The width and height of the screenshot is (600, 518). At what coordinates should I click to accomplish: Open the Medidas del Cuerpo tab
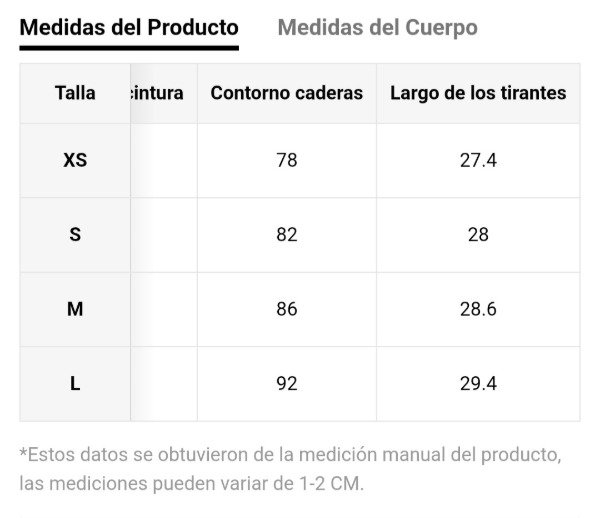click(x=377, y=27)
